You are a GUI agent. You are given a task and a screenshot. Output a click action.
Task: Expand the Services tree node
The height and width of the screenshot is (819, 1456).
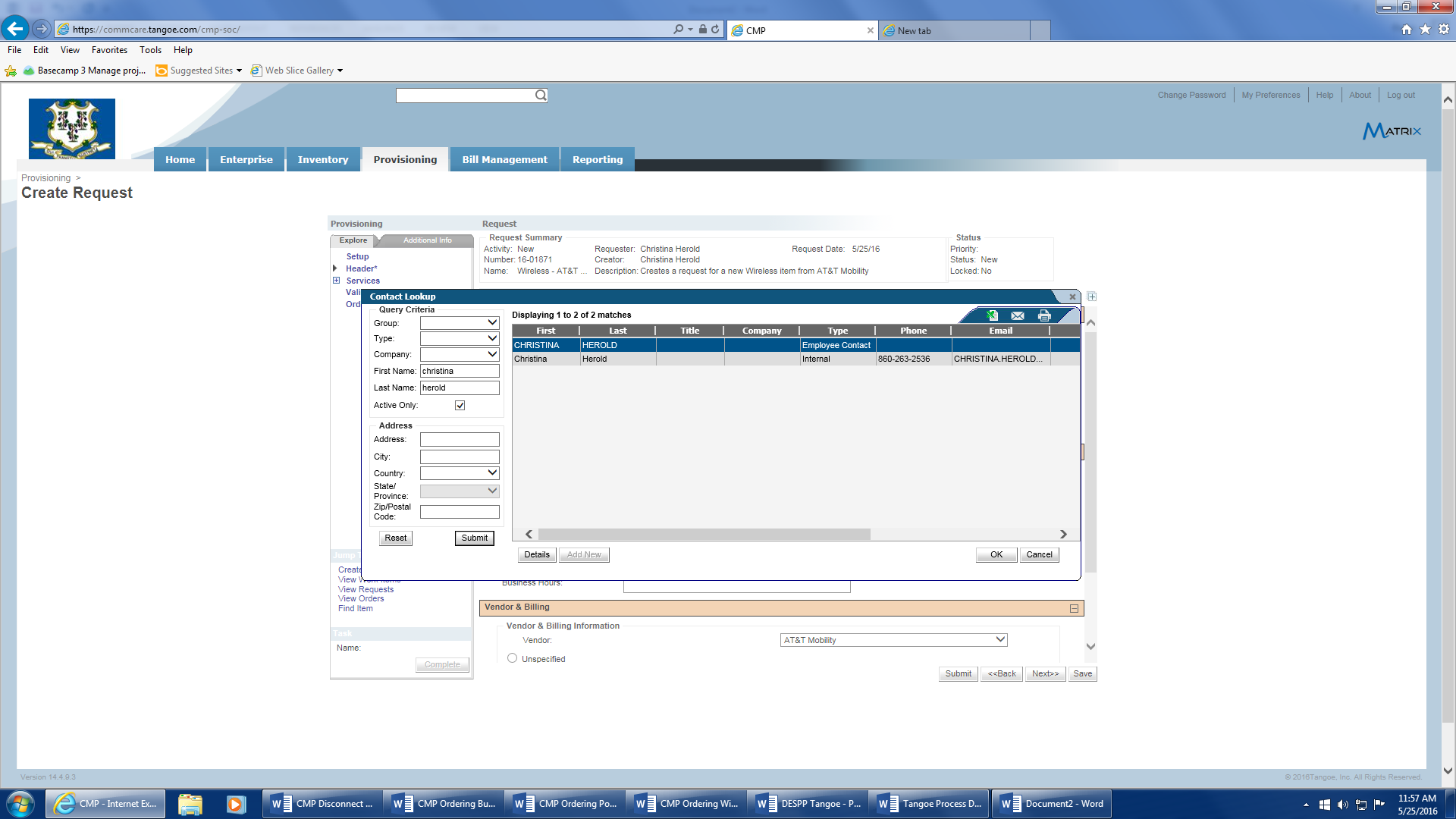pos(336,281)
